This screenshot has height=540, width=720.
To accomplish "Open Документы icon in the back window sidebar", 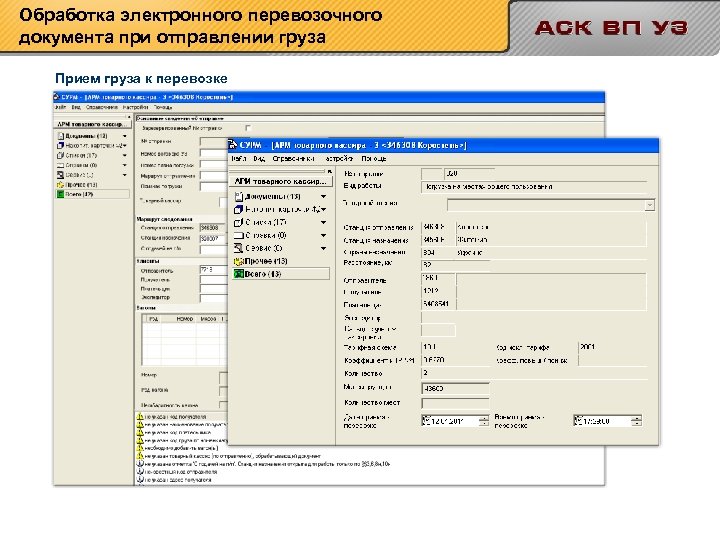I will [x=61, y=136].
